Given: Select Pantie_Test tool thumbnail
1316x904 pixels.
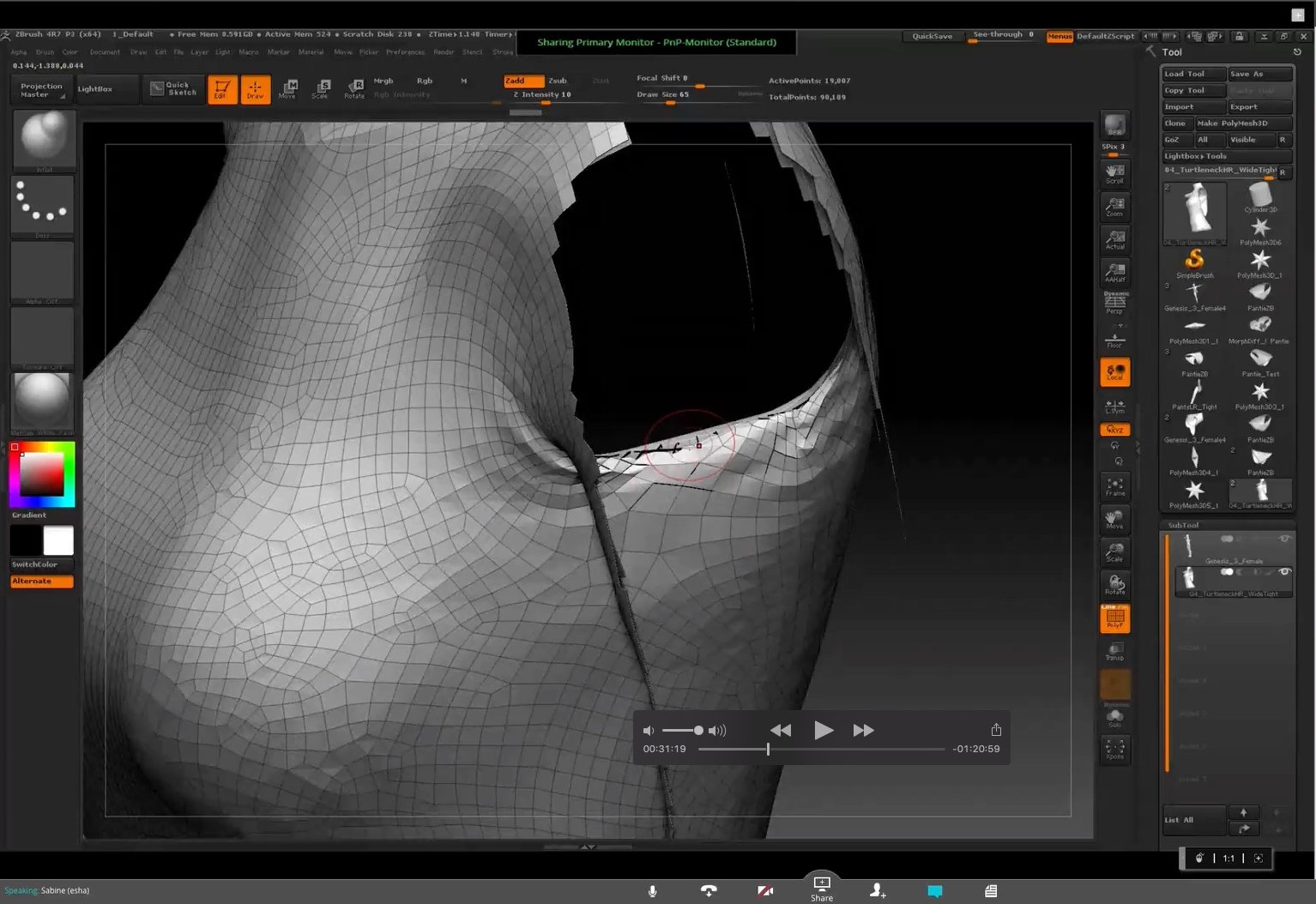Looking at the screenshot, I should coord(1260,361).
